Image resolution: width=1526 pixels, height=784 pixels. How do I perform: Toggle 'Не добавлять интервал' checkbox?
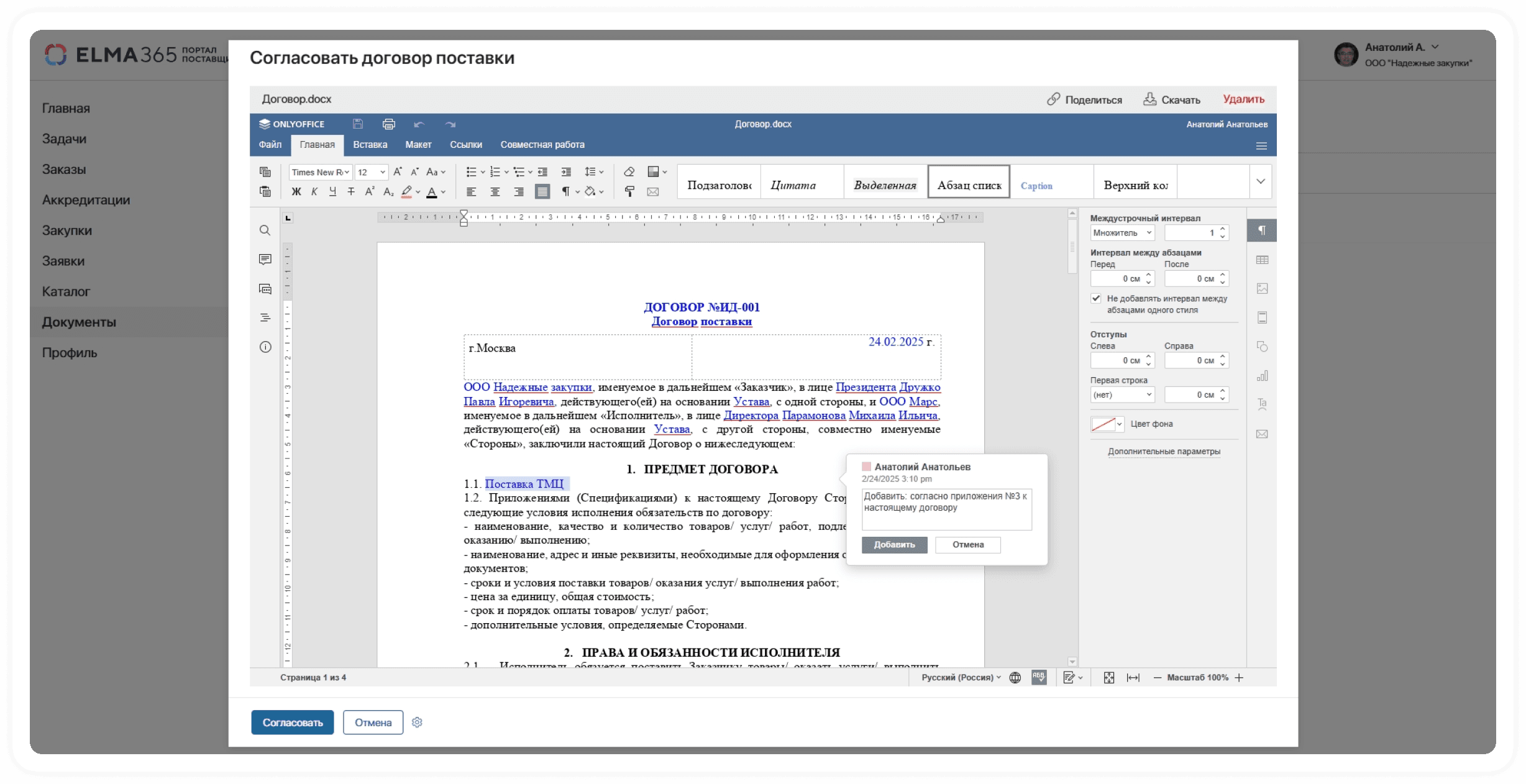(1096, 298)
